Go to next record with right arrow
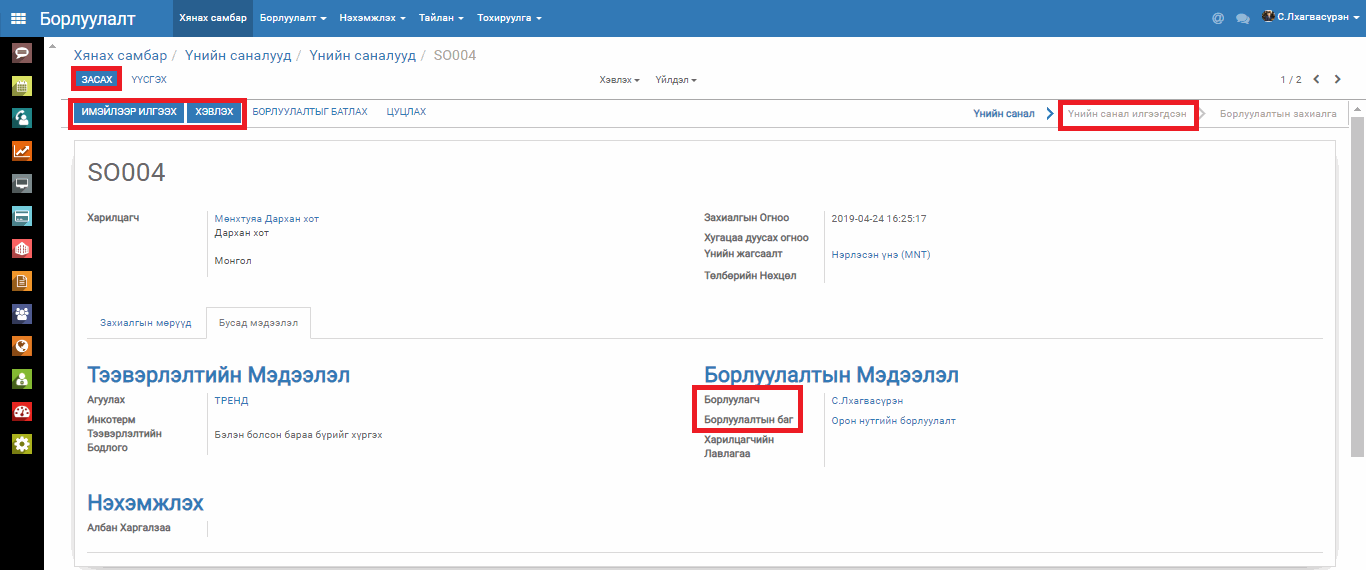The height and width of the screenshot is (570, 1366). 1338,79
